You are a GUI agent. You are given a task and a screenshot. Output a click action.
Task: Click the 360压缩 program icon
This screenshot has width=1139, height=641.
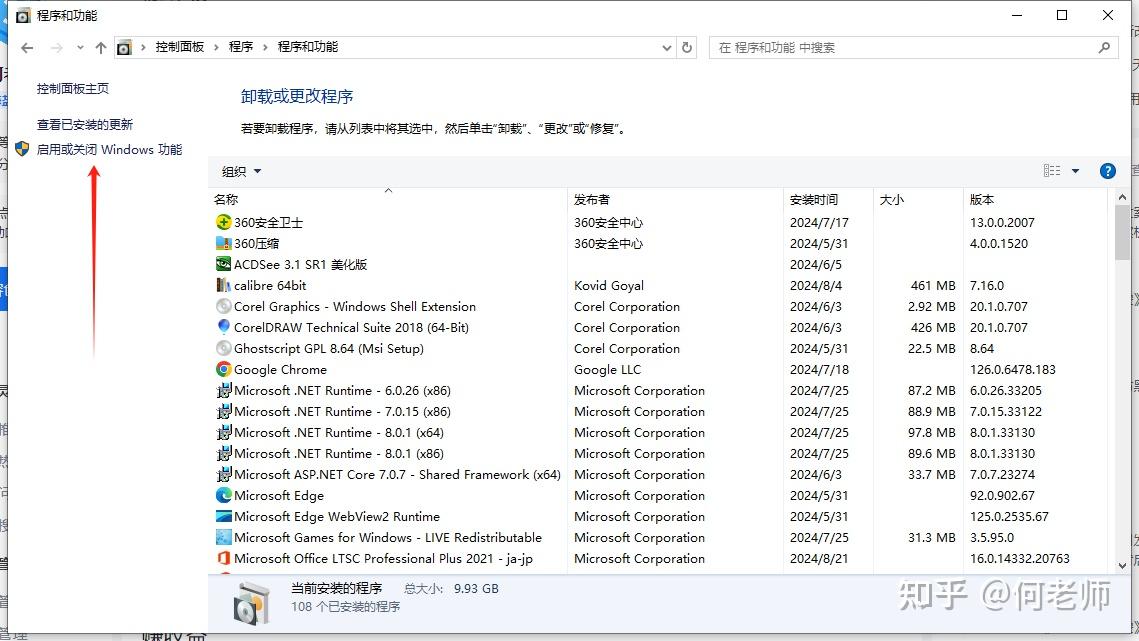pos(224,243)
